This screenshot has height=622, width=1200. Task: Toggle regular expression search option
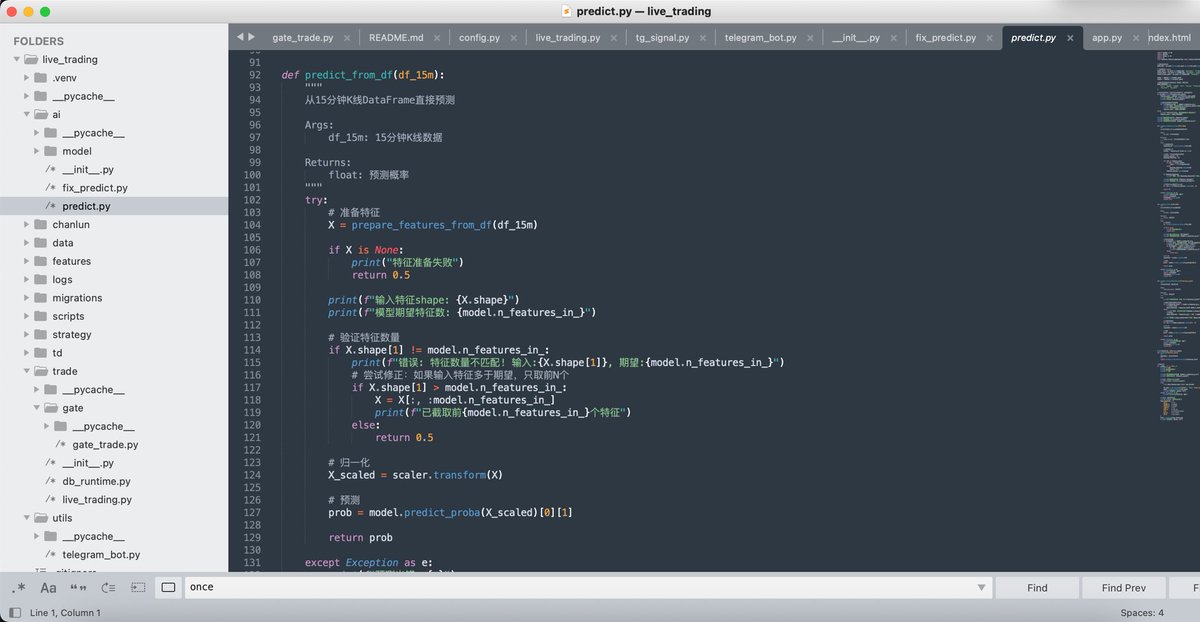[x=20, y=588]
